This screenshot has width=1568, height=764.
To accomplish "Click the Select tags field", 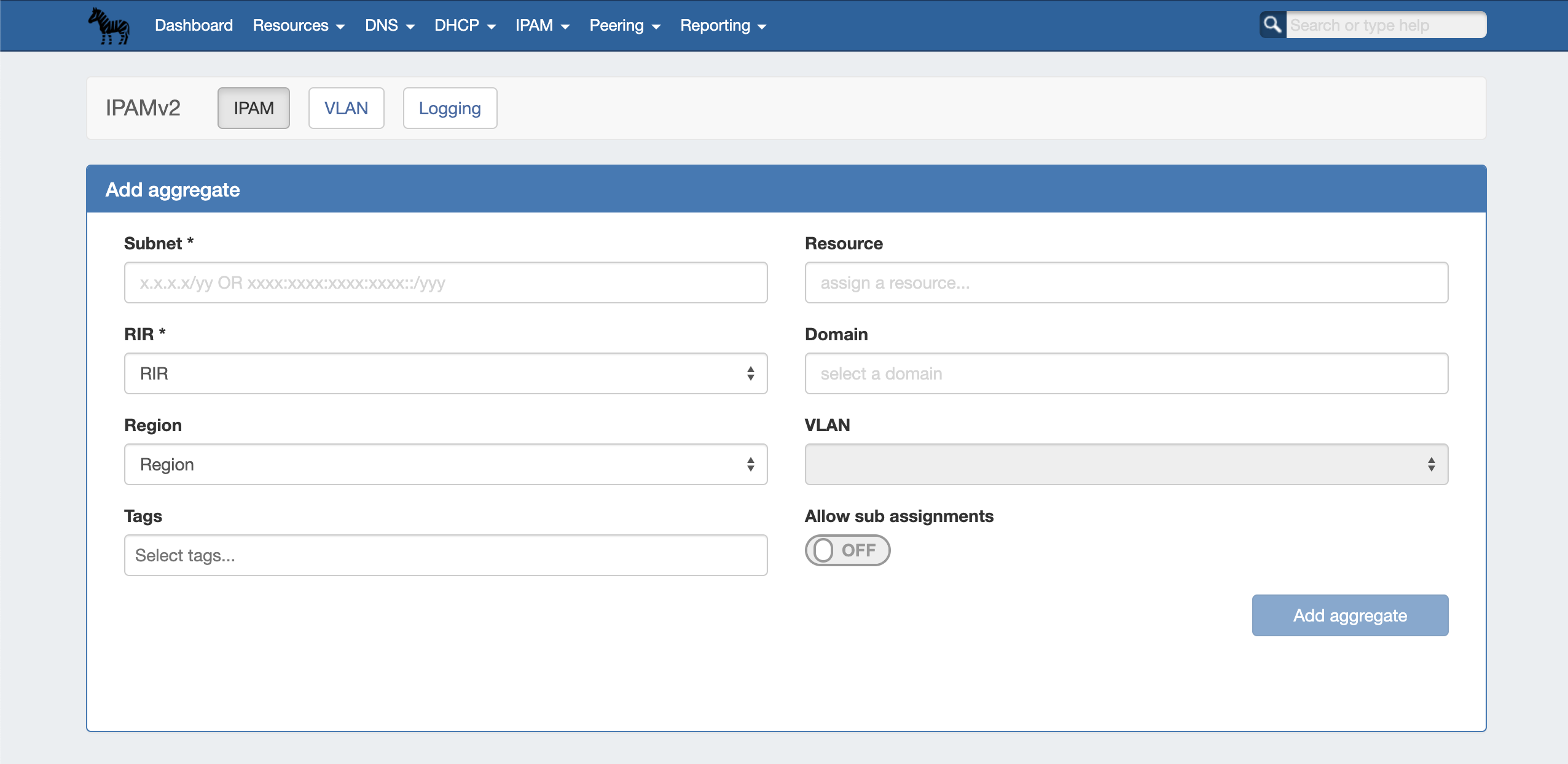I will coord(445,555).
